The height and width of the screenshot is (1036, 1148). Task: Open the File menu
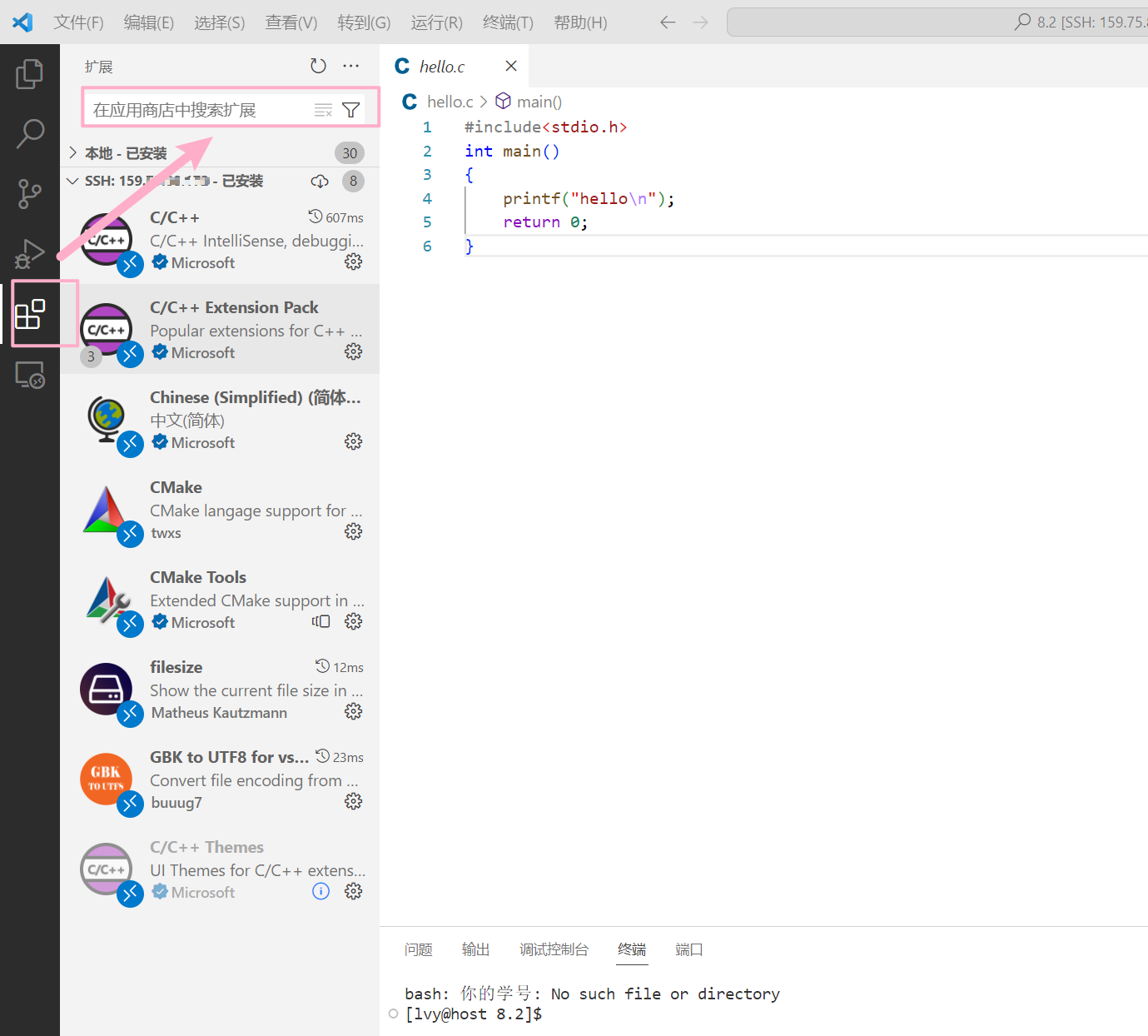[79, 22]
